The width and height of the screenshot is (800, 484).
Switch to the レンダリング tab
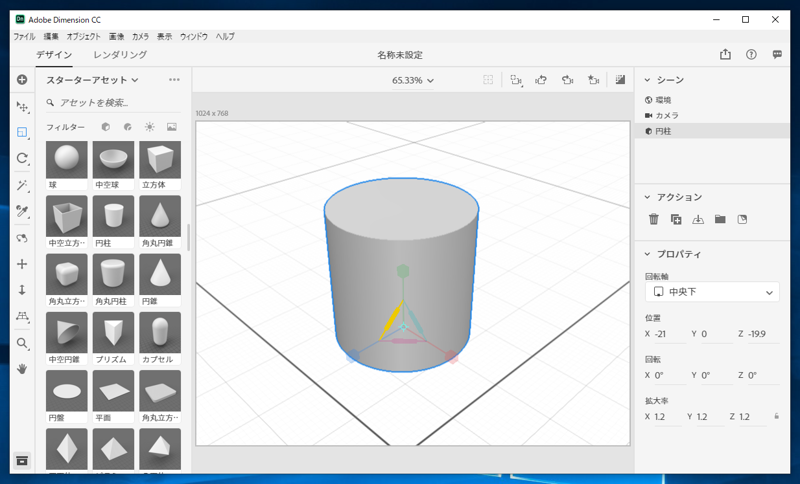coord(120,55)
